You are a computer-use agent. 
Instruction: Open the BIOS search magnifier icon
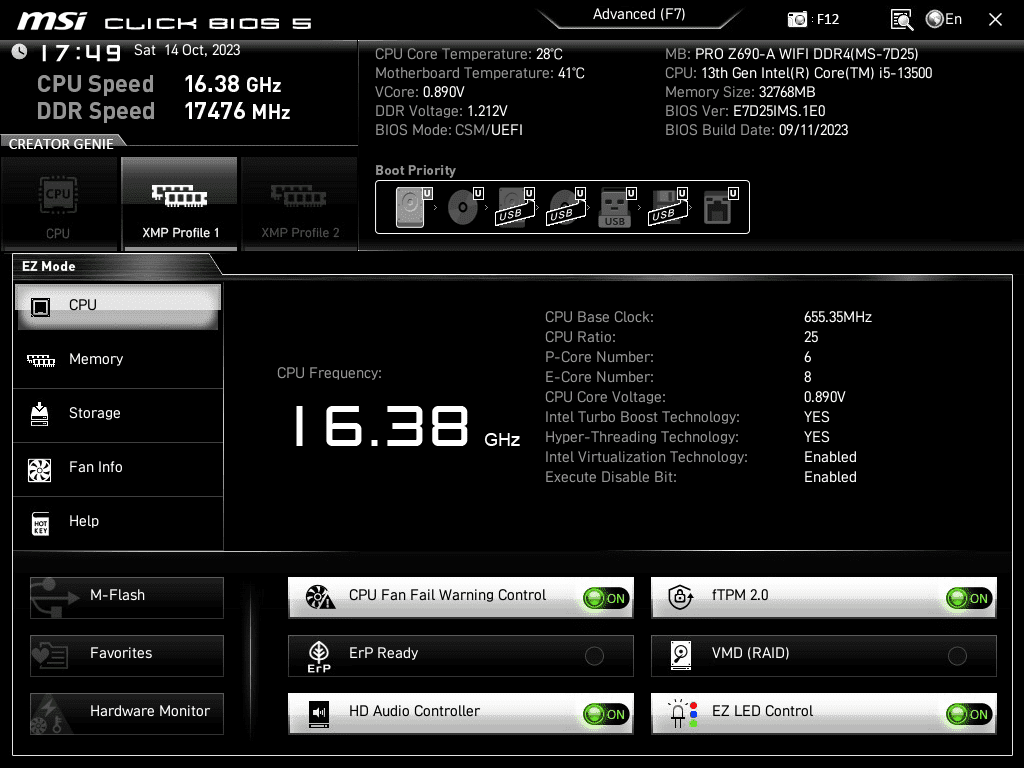point(902,20)
